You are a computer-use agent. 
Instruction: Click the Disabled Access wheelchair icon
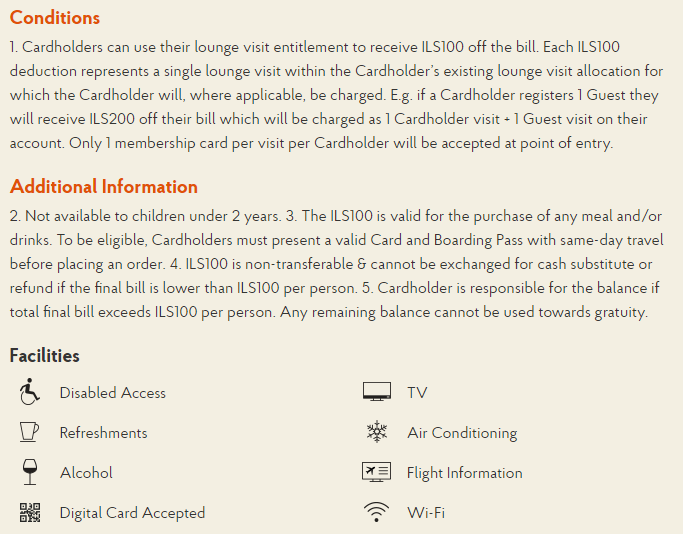tap(30, 392)
